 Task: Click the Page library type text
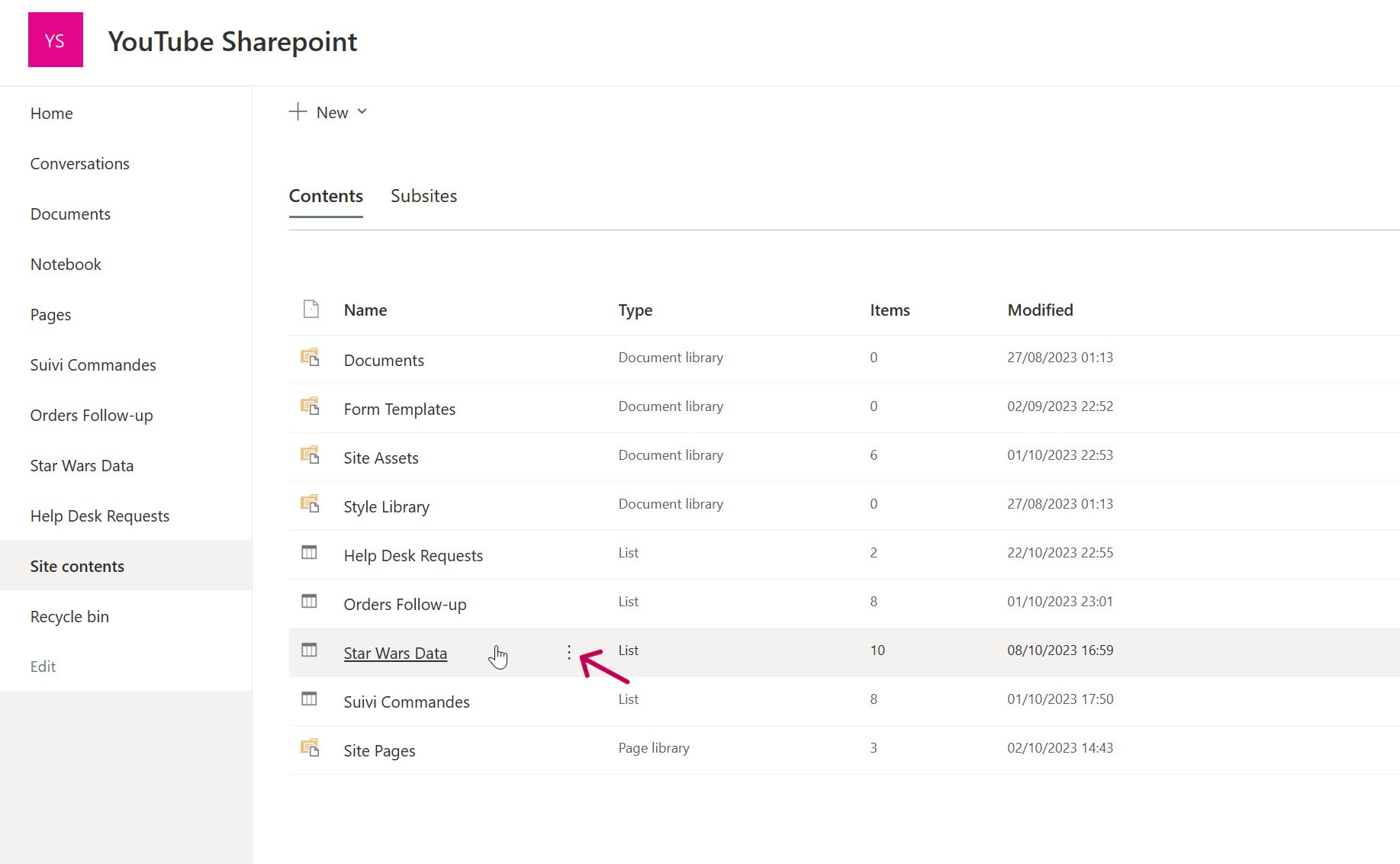pos(654,748)
